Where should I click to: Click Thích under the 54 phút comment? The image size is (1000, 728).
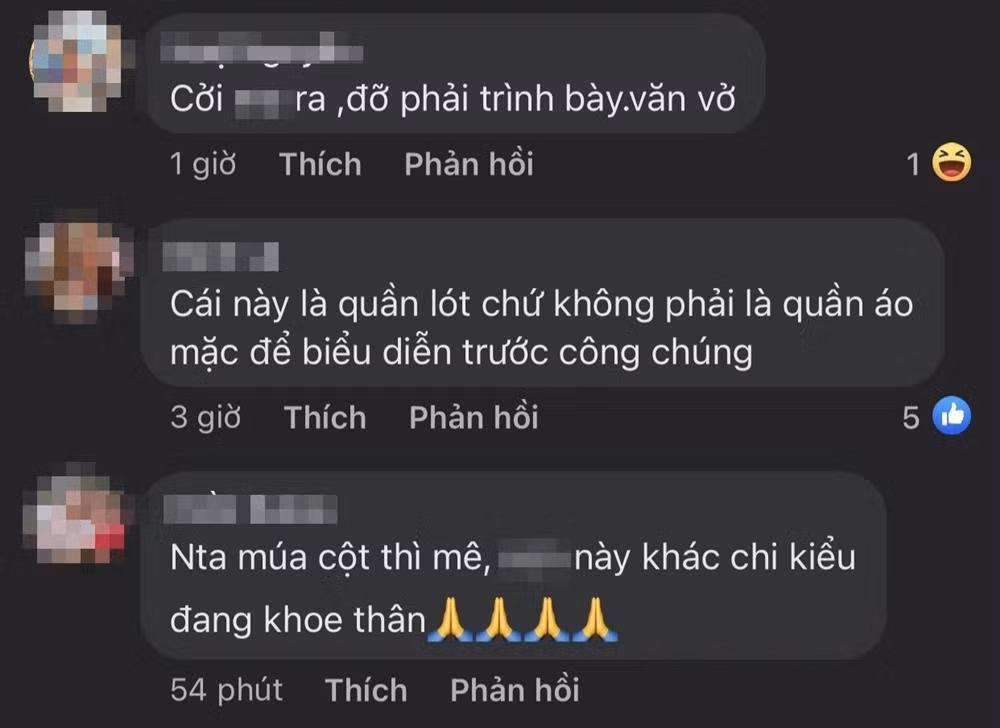(366, 690)
